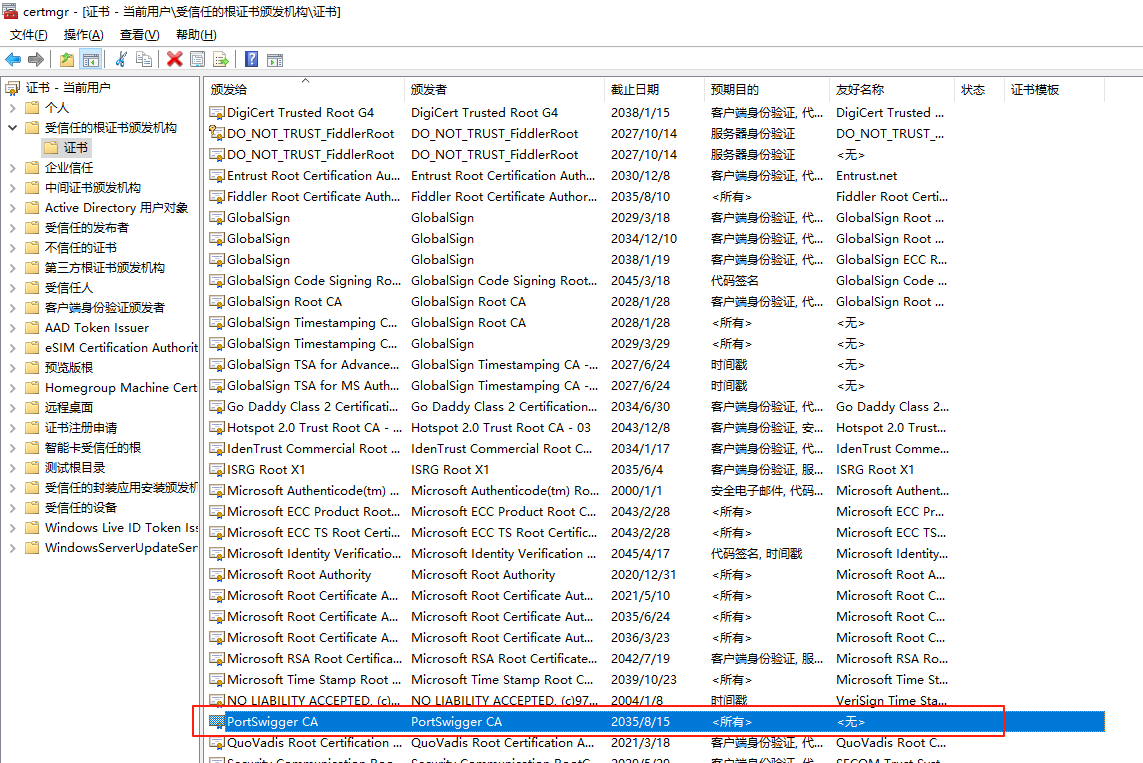Expand the 受信任人 tree node
The image size is (1143, 763).
click(x=12, y=288)
